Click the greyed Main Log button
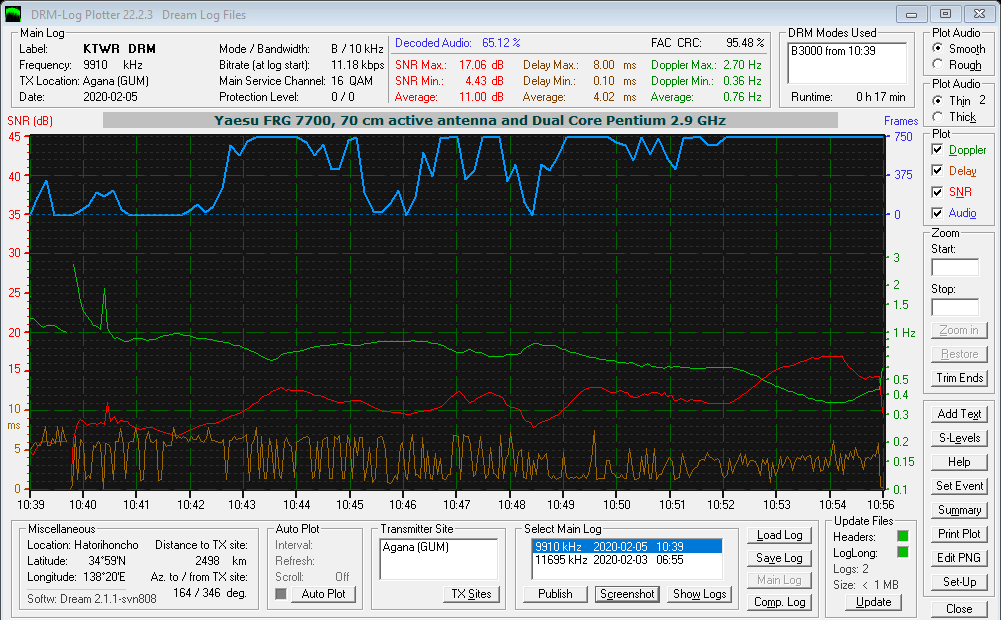Image resolution: width=1001 pixels, height=620 pixels. click(x=779, y=580)
